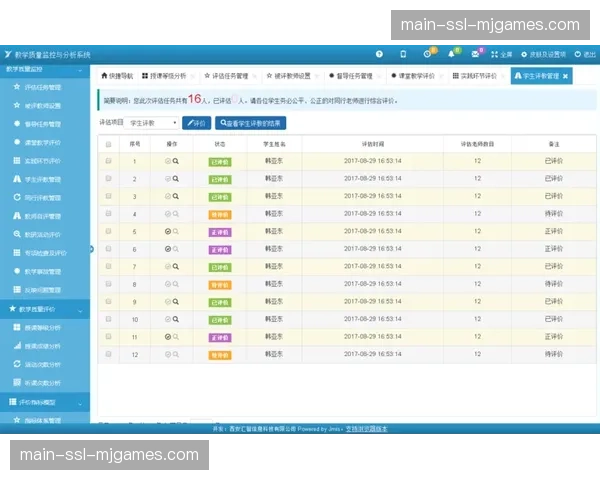The image size is (600, 480).
Task: Open the 支持浏览器版本 footer link
Action: 367,429
